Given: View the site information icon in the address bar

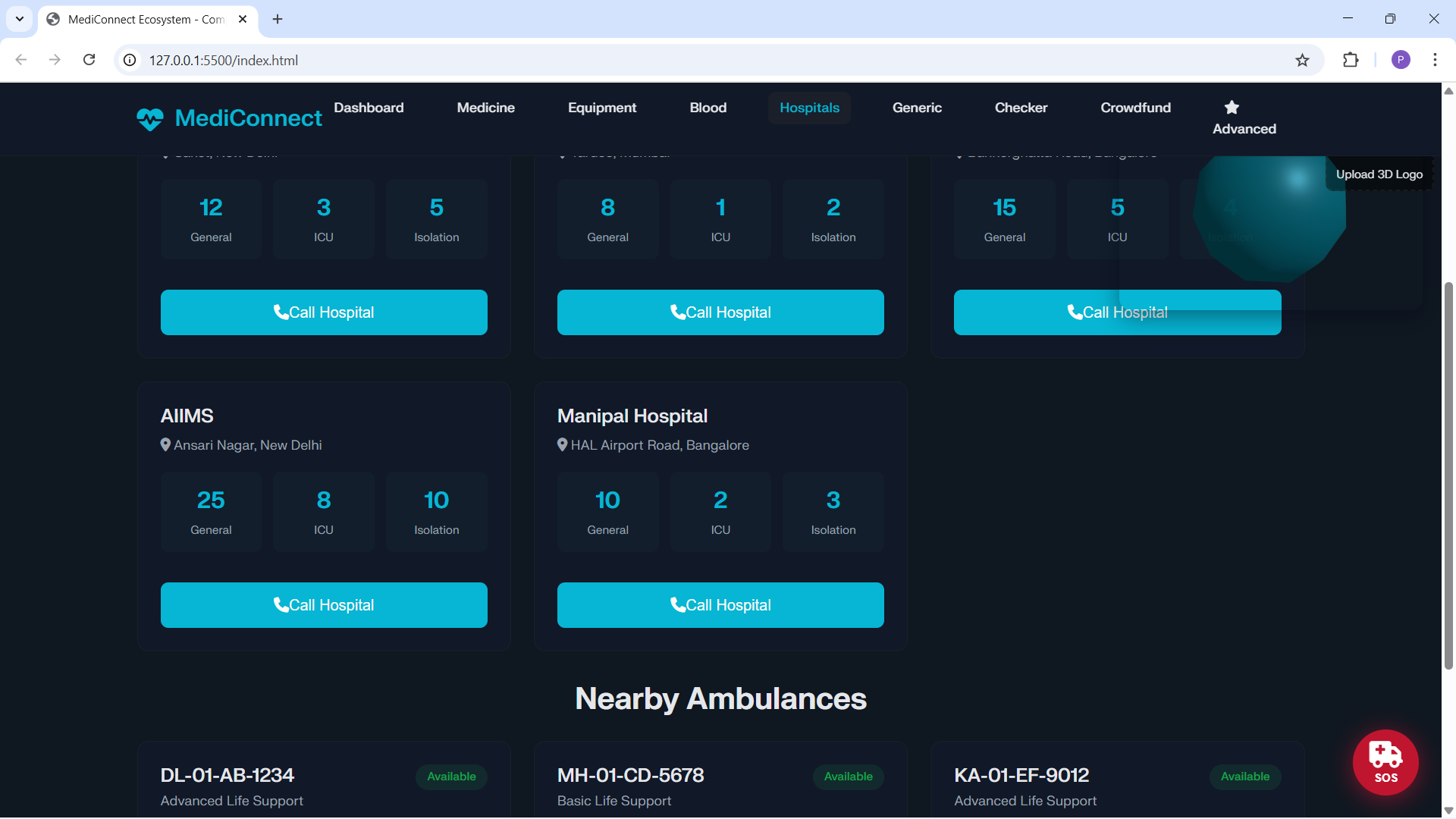Looking at the screenshot, I should pyautogui.click(x=130, y=61).
